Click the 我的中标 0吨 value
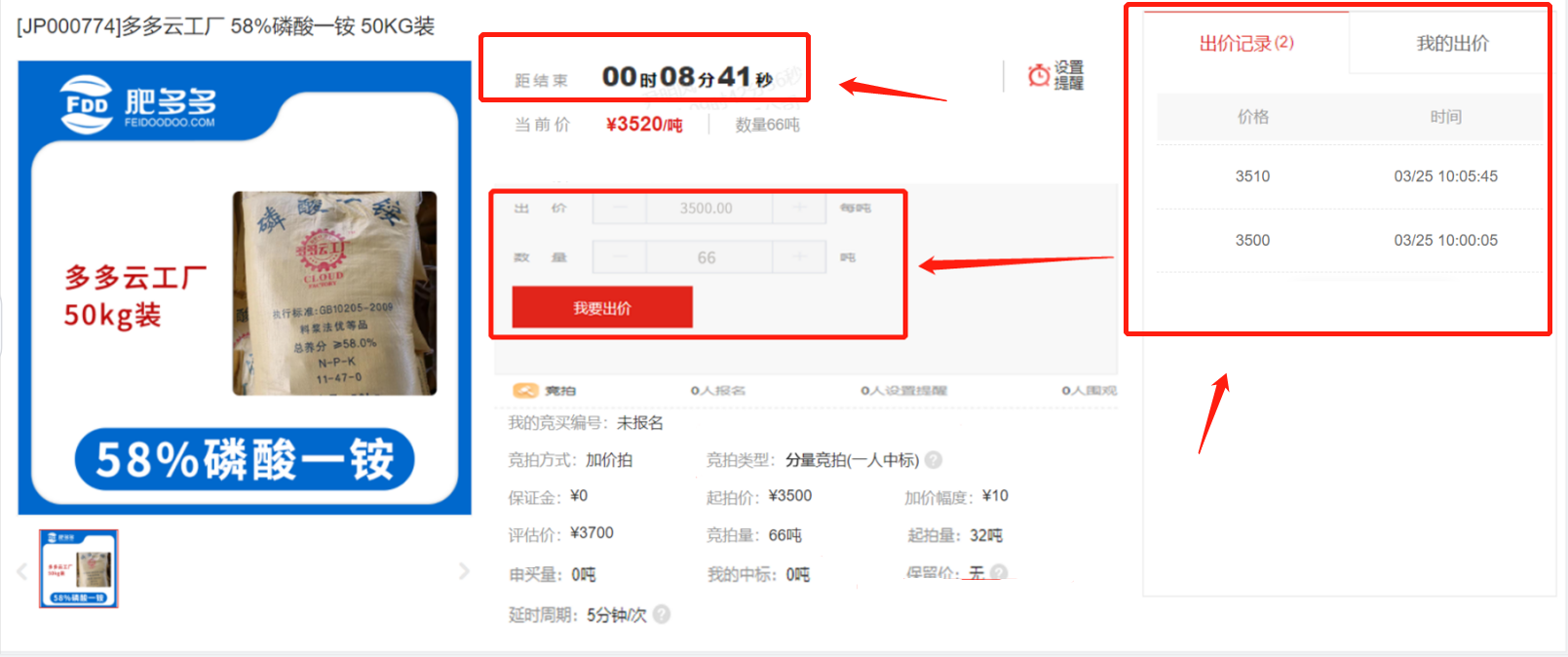The image size is (1568, 657). 798,574
